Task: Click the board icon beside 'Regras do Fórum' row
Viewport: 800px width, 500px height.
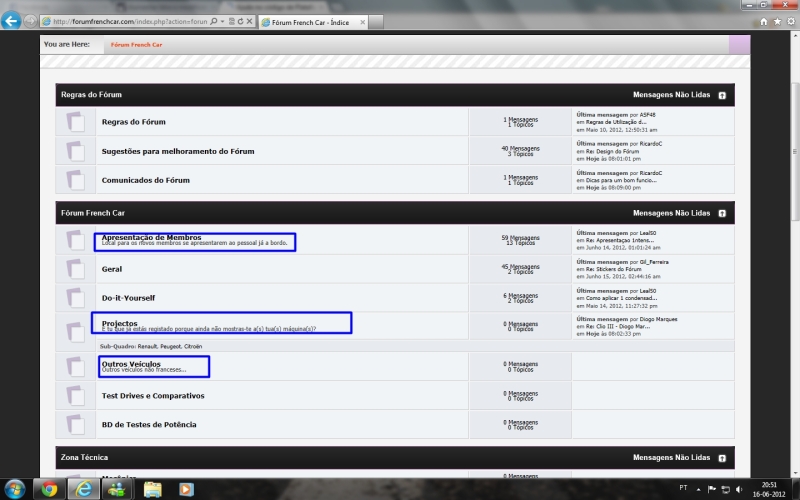Action: pos(76,122)
